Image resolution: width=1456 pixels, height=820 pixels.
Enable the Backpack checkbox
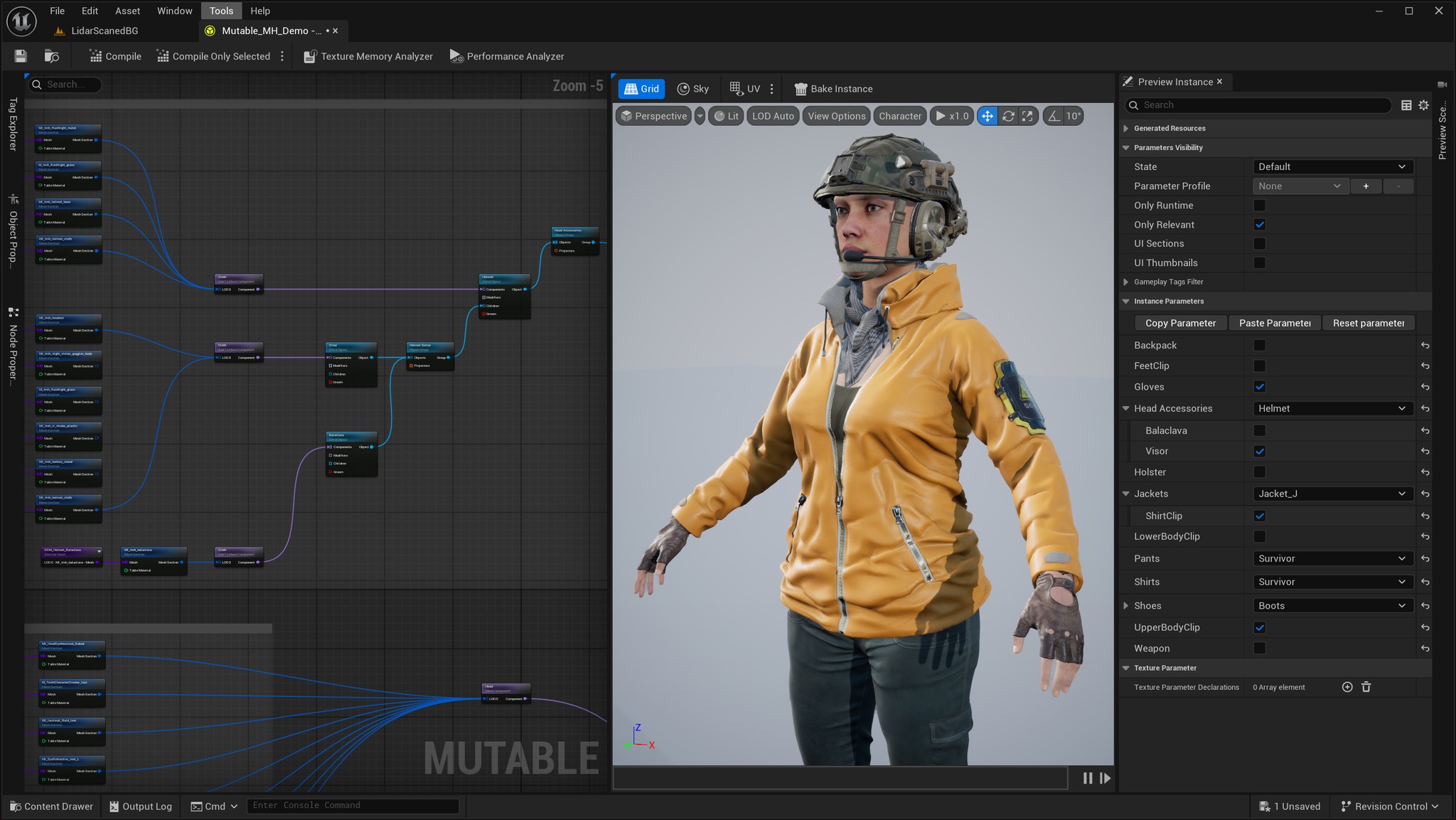1259,345
